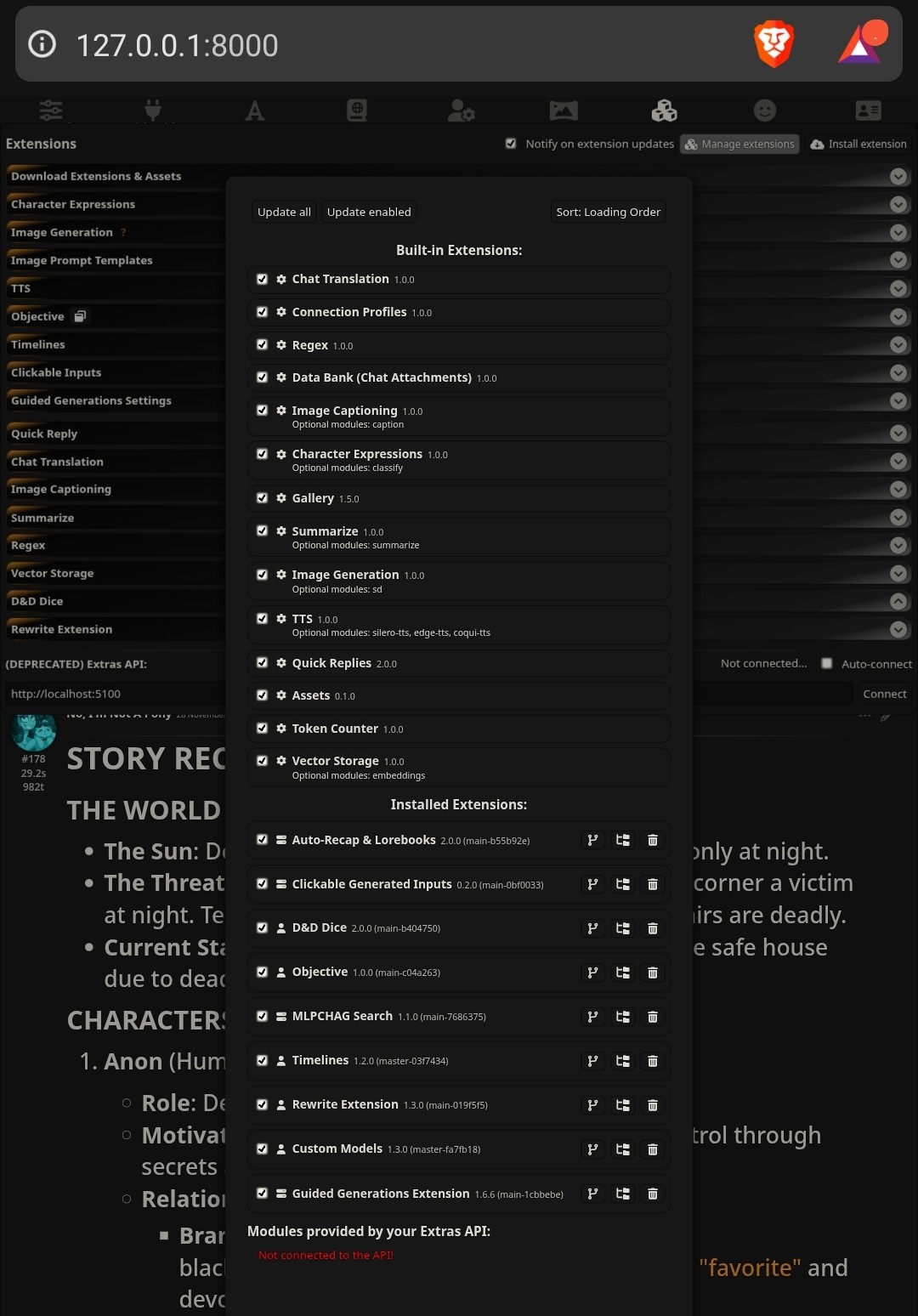Open extensions cubes icon in top bar
The height and width of the screenshot is (1316, 918).
point(664,111)
